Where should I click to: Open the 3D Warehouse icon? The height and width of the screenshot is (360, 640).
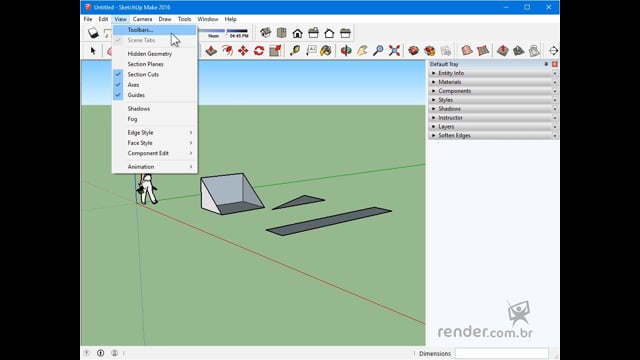coord(413,51)
